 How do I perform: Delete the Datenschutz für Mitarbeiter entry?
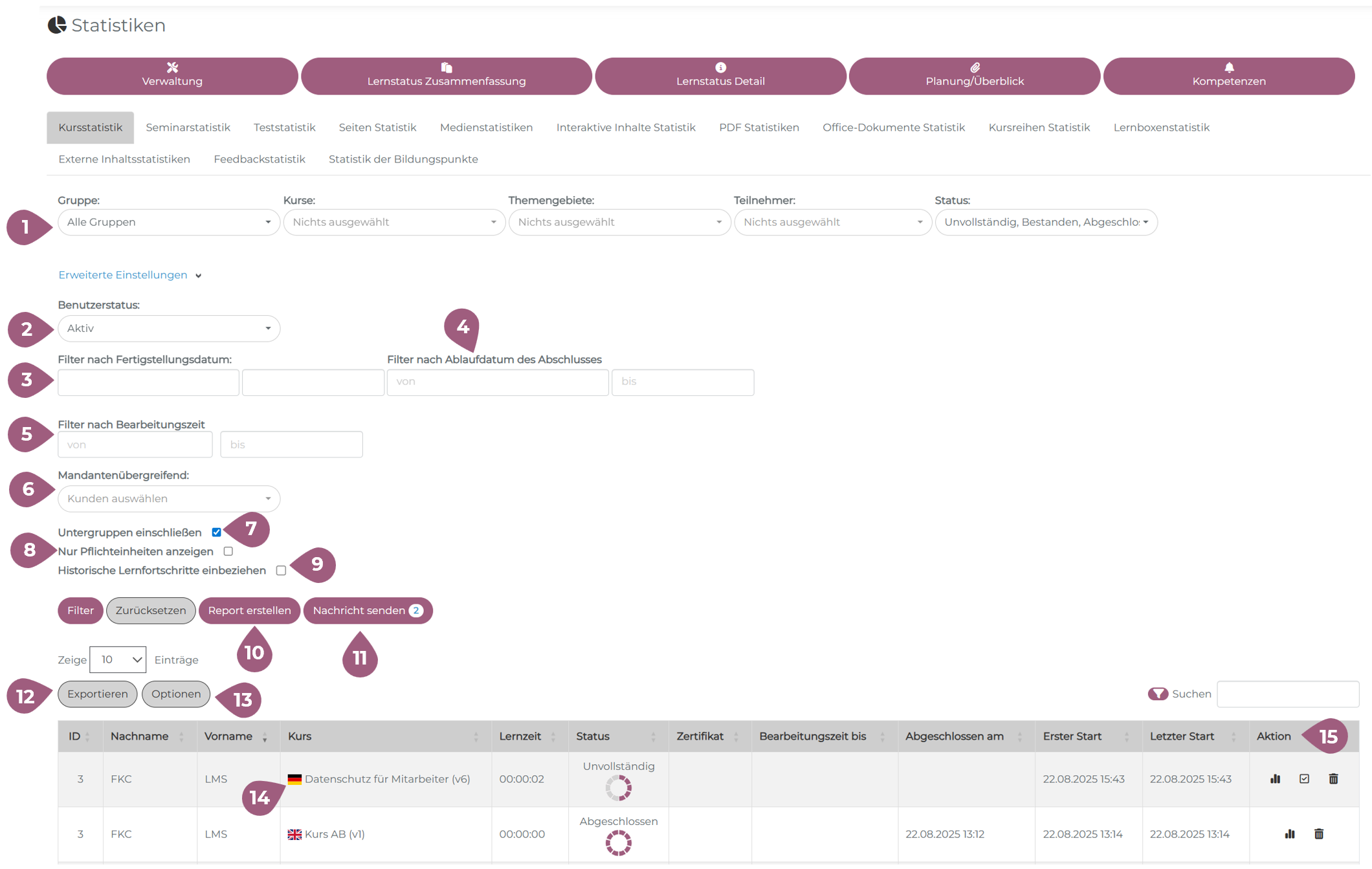coord(1333,778)
